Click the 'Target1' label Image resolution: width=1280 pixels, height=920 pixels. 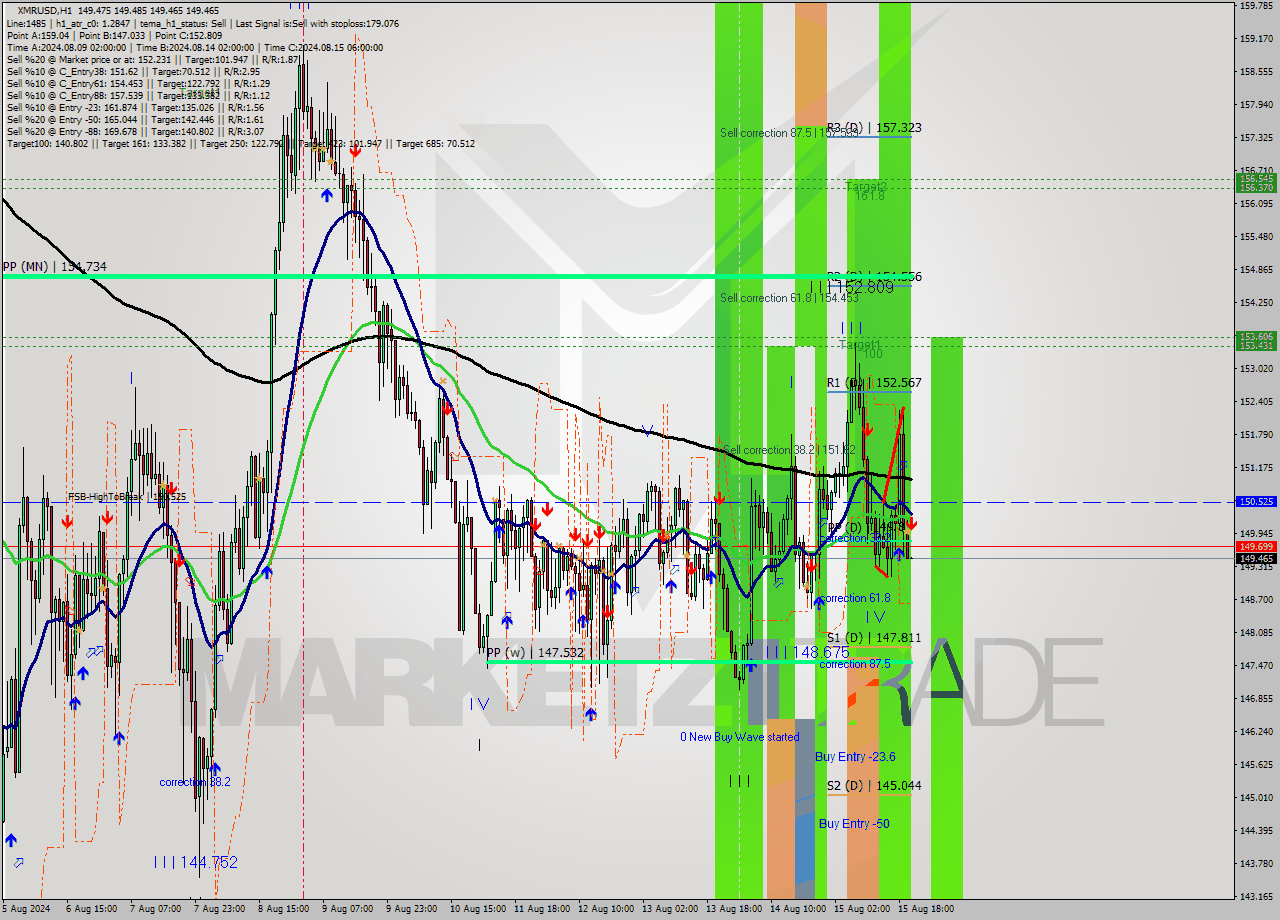pyautogui.click(x=860, y=345)
